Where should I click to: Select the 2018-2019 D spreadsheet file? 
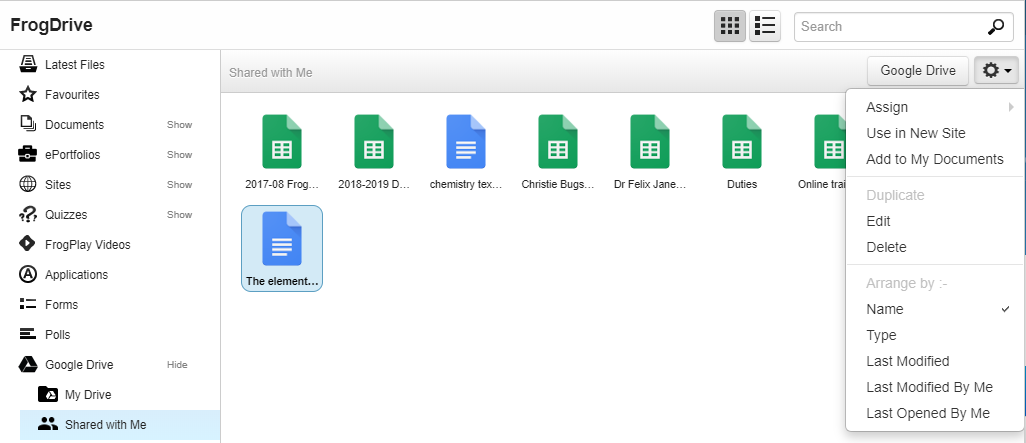374,152
